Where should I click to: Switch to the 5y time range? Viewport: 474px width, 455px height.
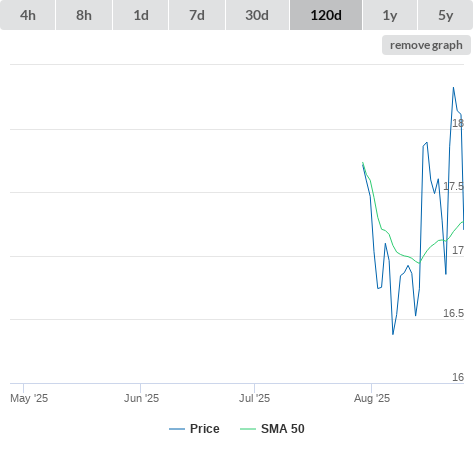446,15
